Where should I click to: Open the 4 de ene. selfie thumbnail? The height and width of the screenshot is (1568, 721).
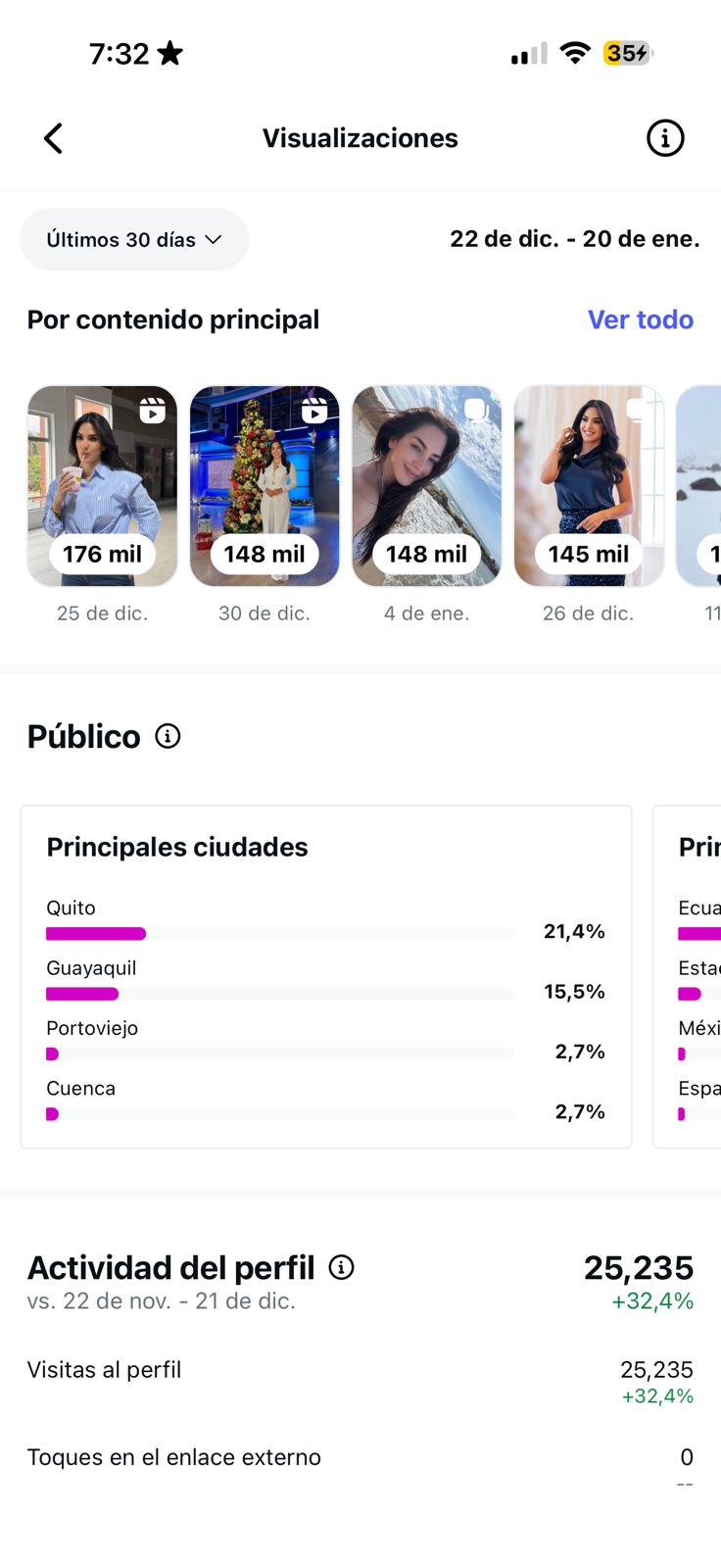[x=426, y=486]
